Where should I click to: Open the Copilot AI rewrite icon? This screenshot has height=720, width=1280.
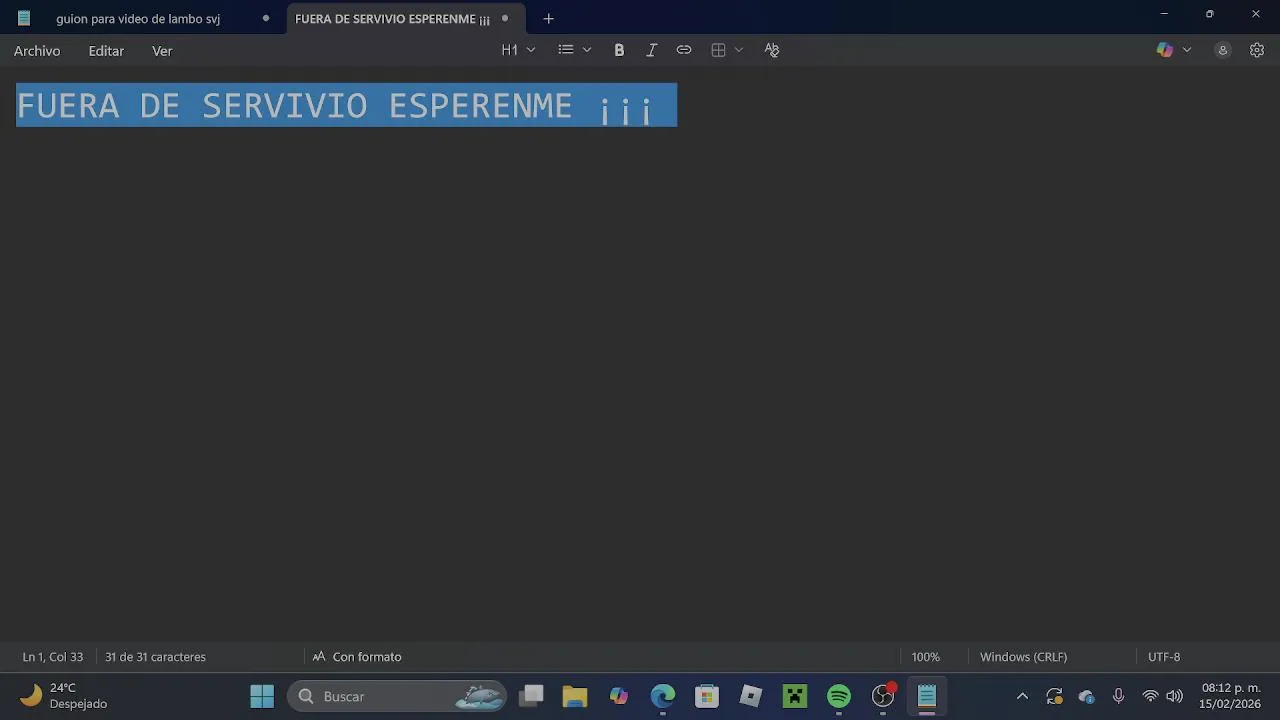pyautogui.click(x=1165, y=50)
